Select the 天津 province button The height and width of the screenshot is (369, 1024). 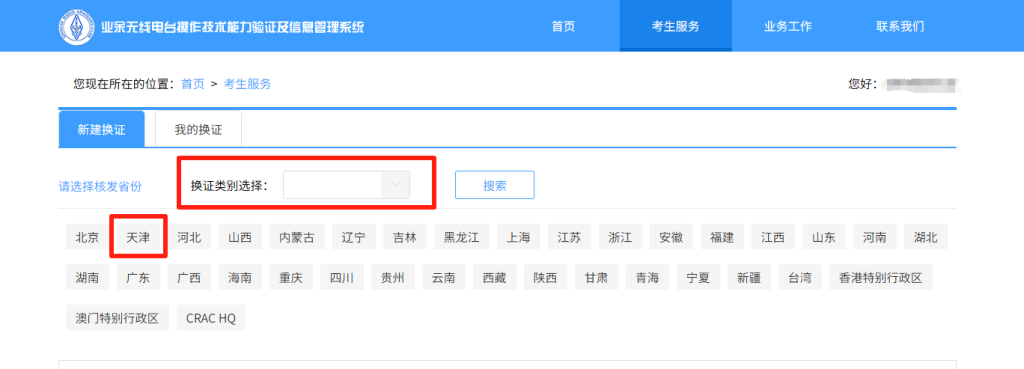coord(138,237)
